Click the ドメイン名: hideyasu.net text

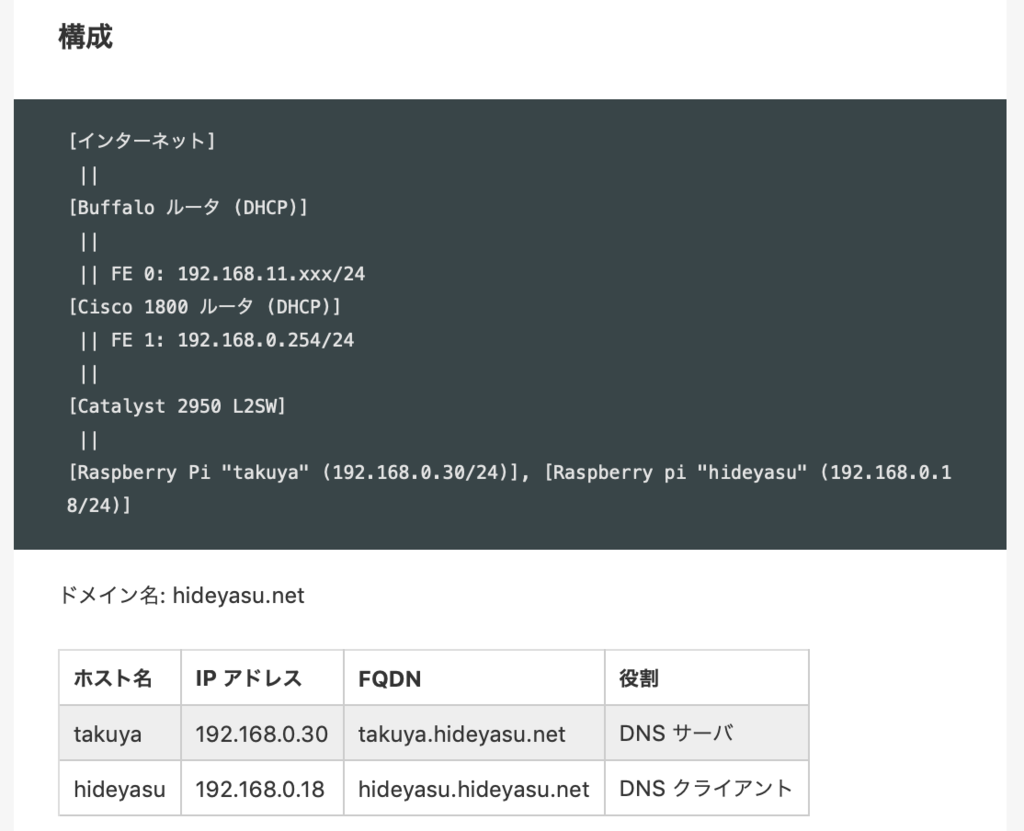[182, 595]
